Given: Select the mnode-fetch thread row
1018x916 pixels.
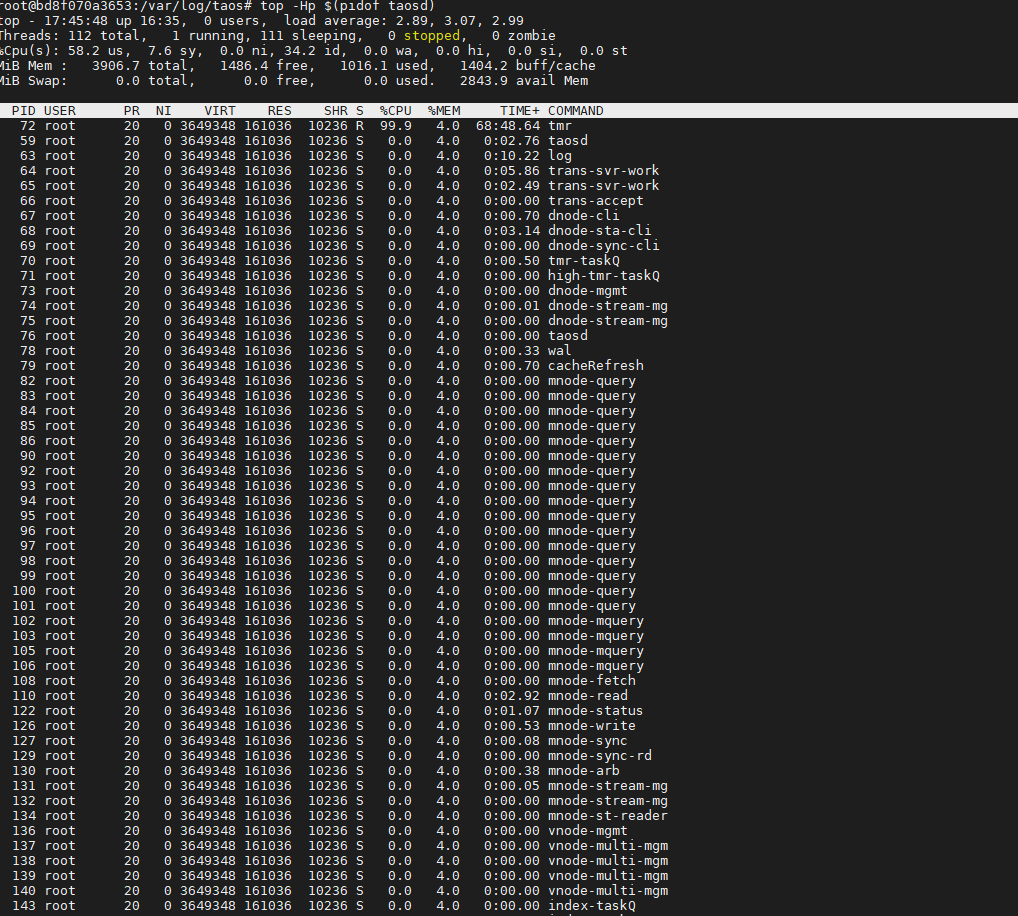Looking at the screenshot, I should [x=300, y=681].
